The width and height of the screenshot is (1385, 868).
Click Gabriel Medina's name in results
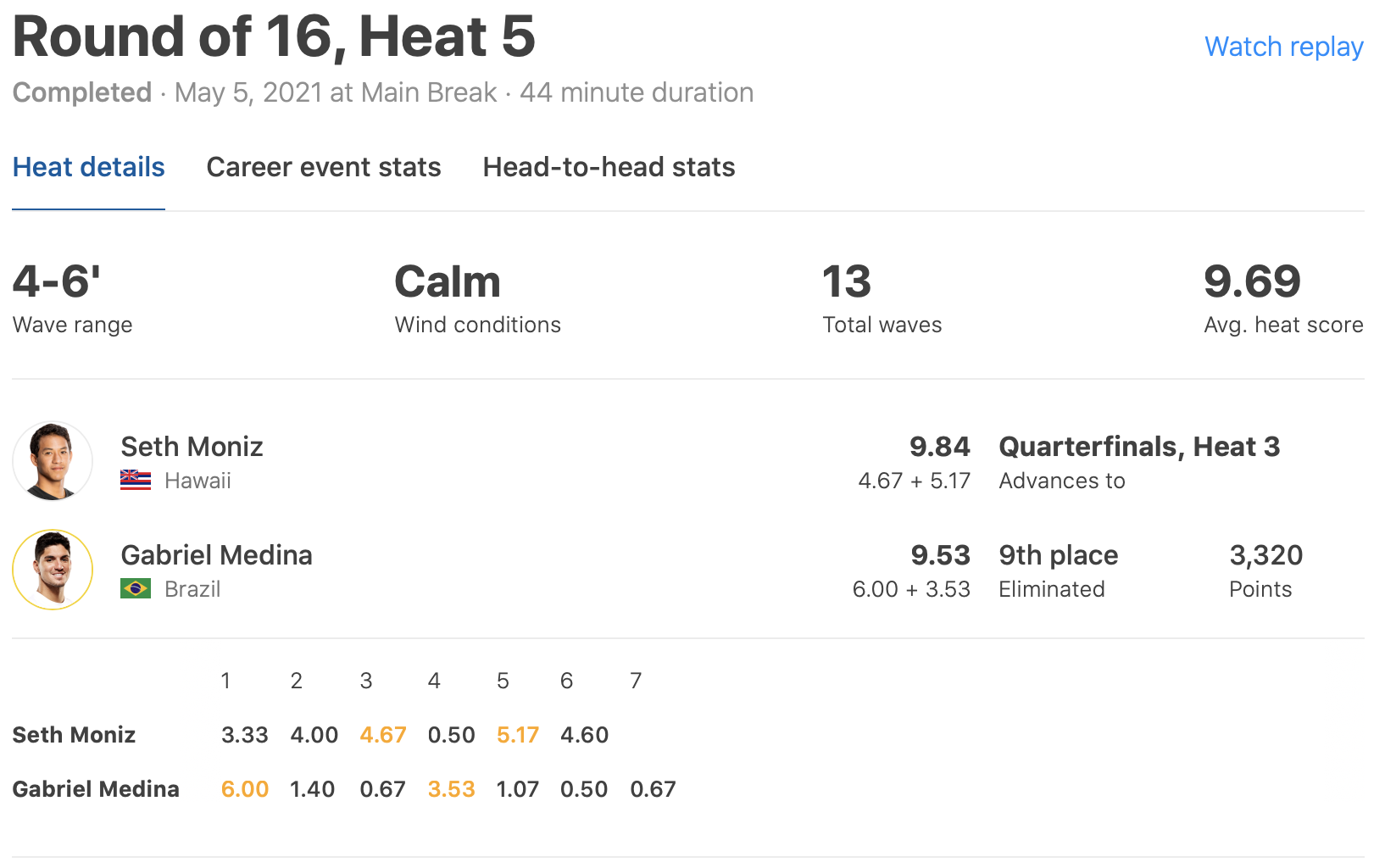(x=216, y=555)
